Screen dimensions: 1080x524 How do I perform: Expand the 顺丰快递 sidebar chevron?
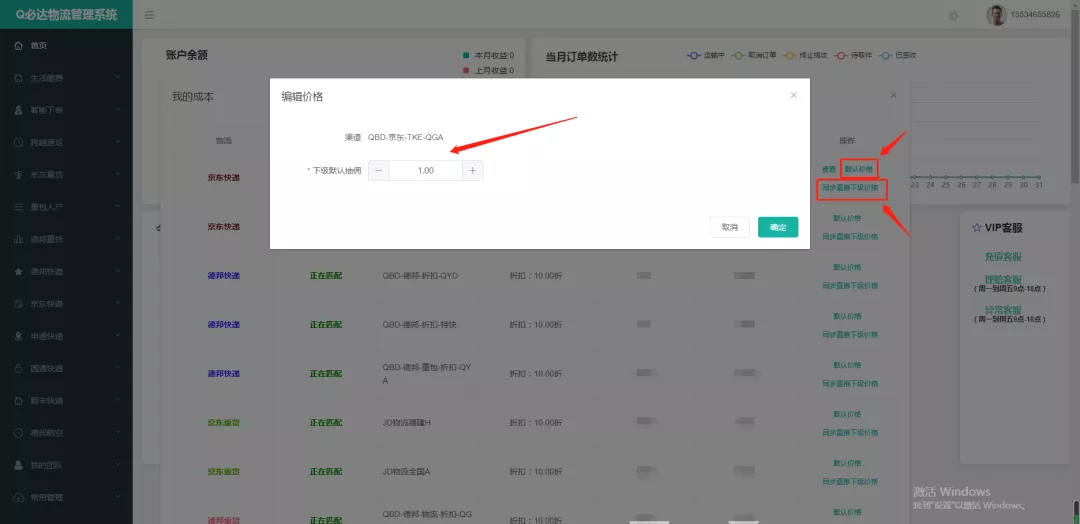click(118, 400)
